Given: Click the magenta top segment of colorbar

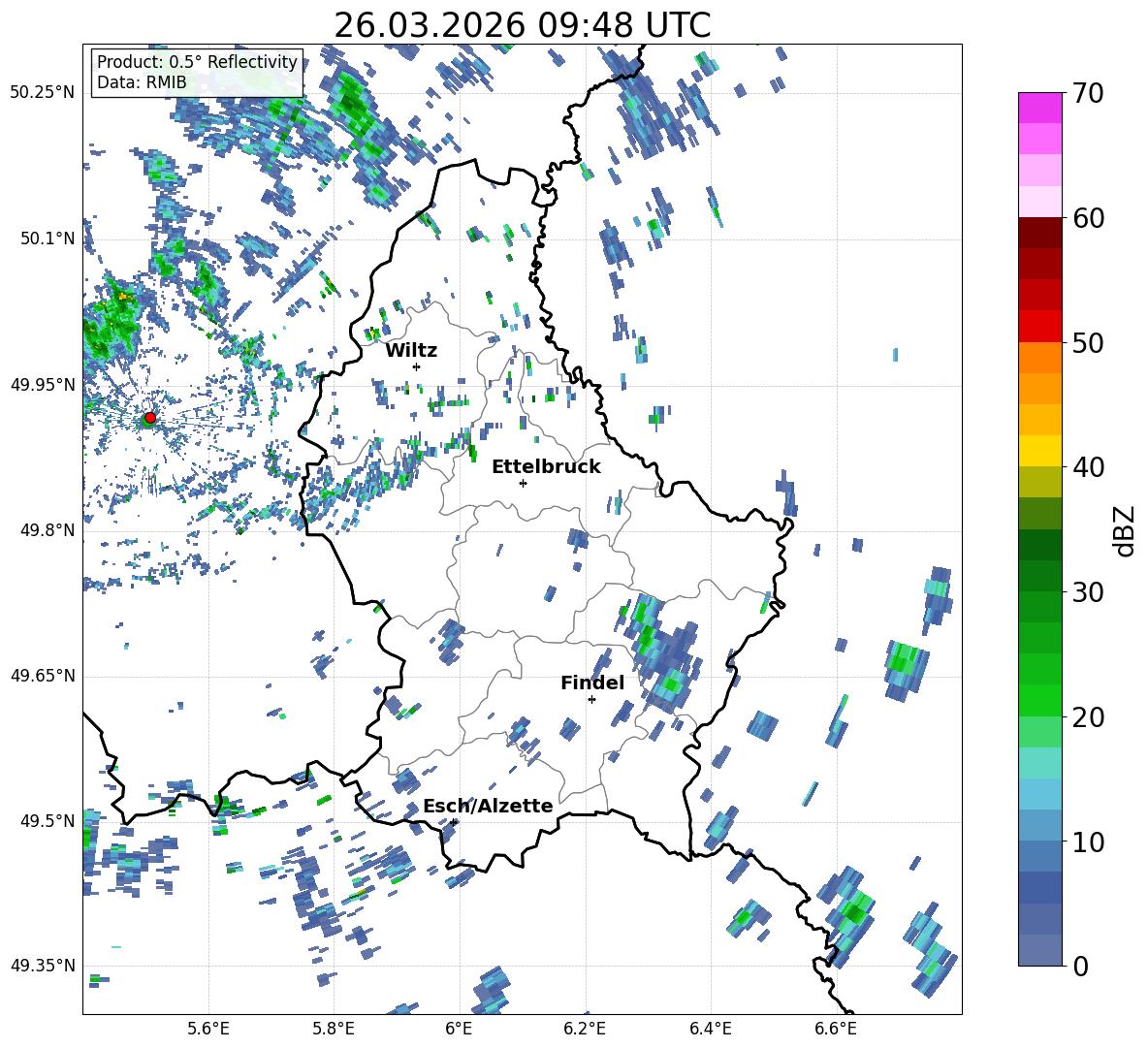Looking at the screenshot, I should [1039, 109].
